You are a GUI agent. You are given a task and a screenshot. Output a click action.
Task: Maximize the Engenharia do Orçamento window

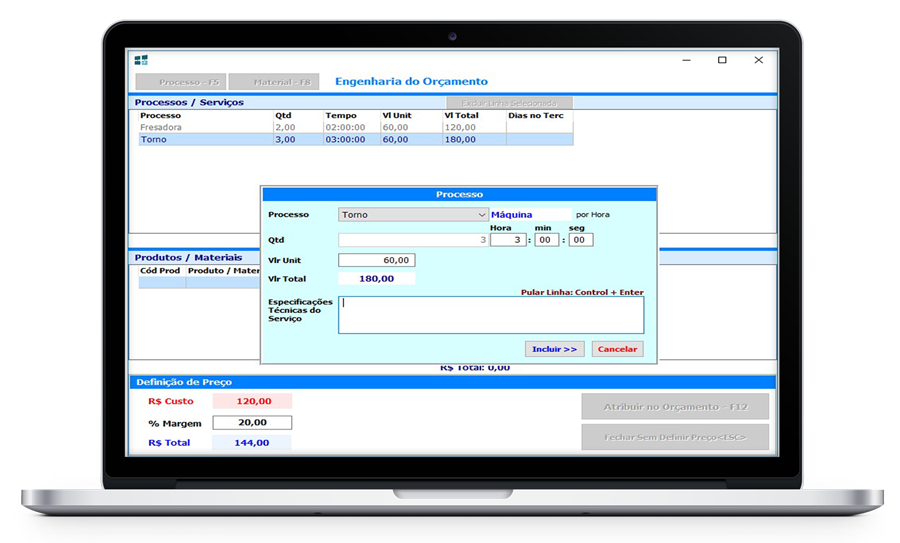point(722,60)
